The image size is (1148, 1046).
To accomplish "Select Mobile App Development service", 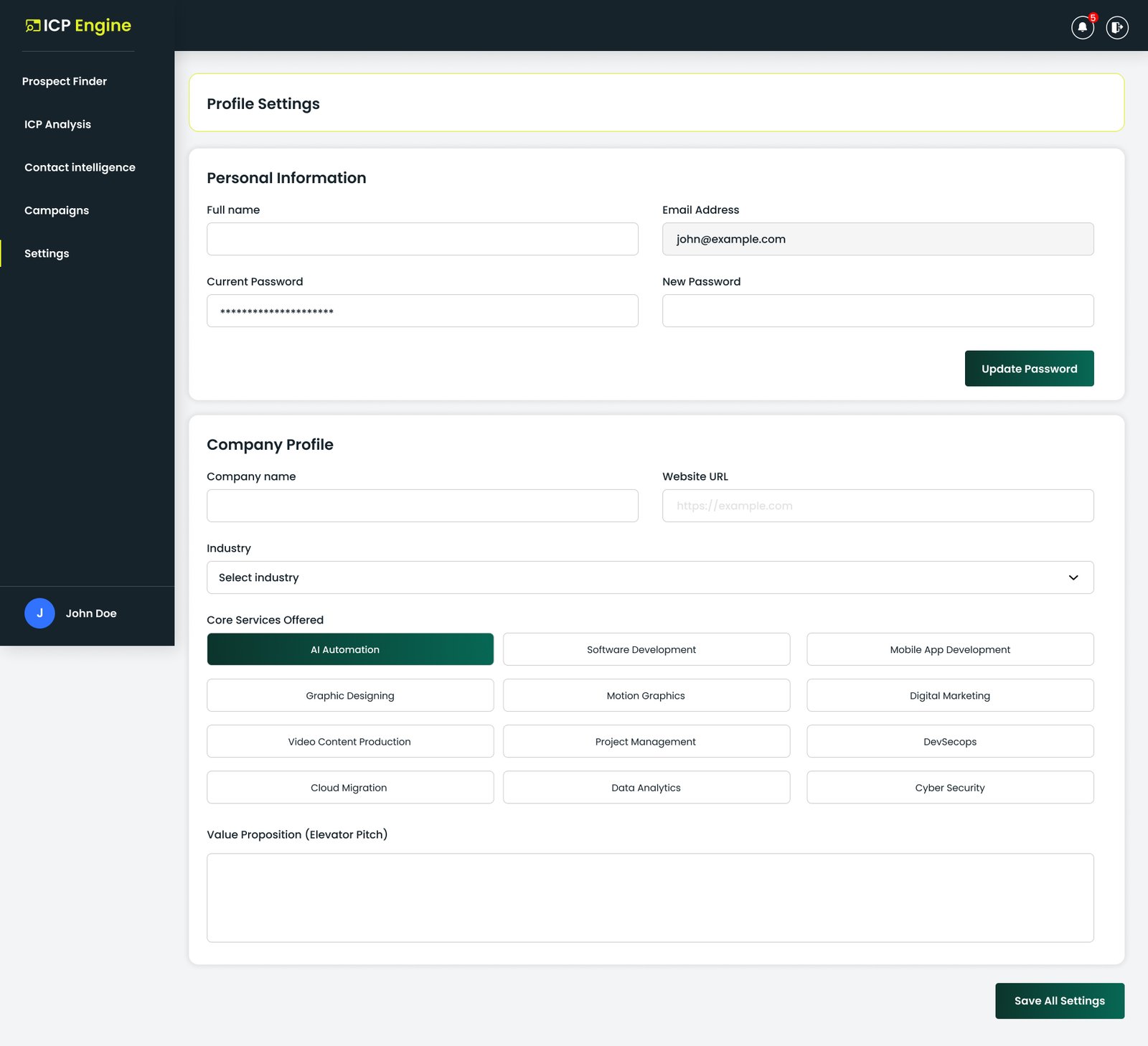I will (x=950, y=649).
